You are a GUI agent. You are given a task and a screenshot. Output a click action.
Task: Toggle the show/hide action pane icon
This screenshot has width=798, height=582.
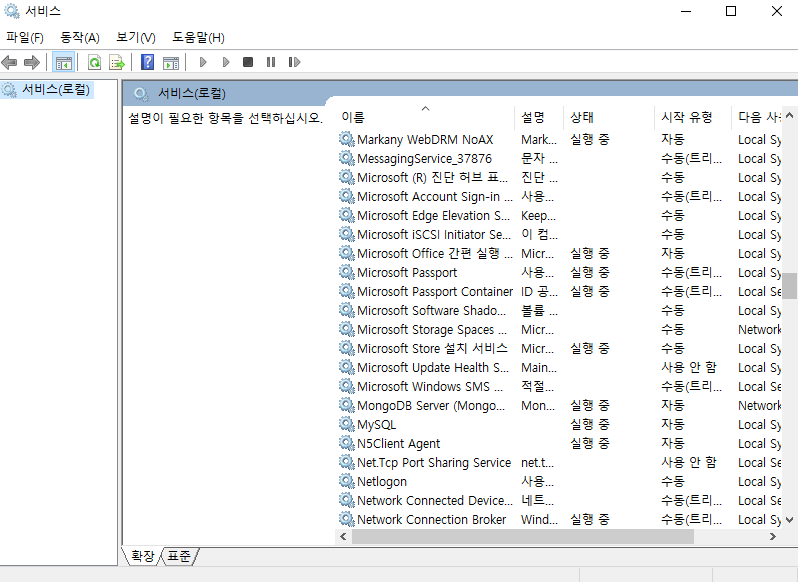(x=171, y=63)
